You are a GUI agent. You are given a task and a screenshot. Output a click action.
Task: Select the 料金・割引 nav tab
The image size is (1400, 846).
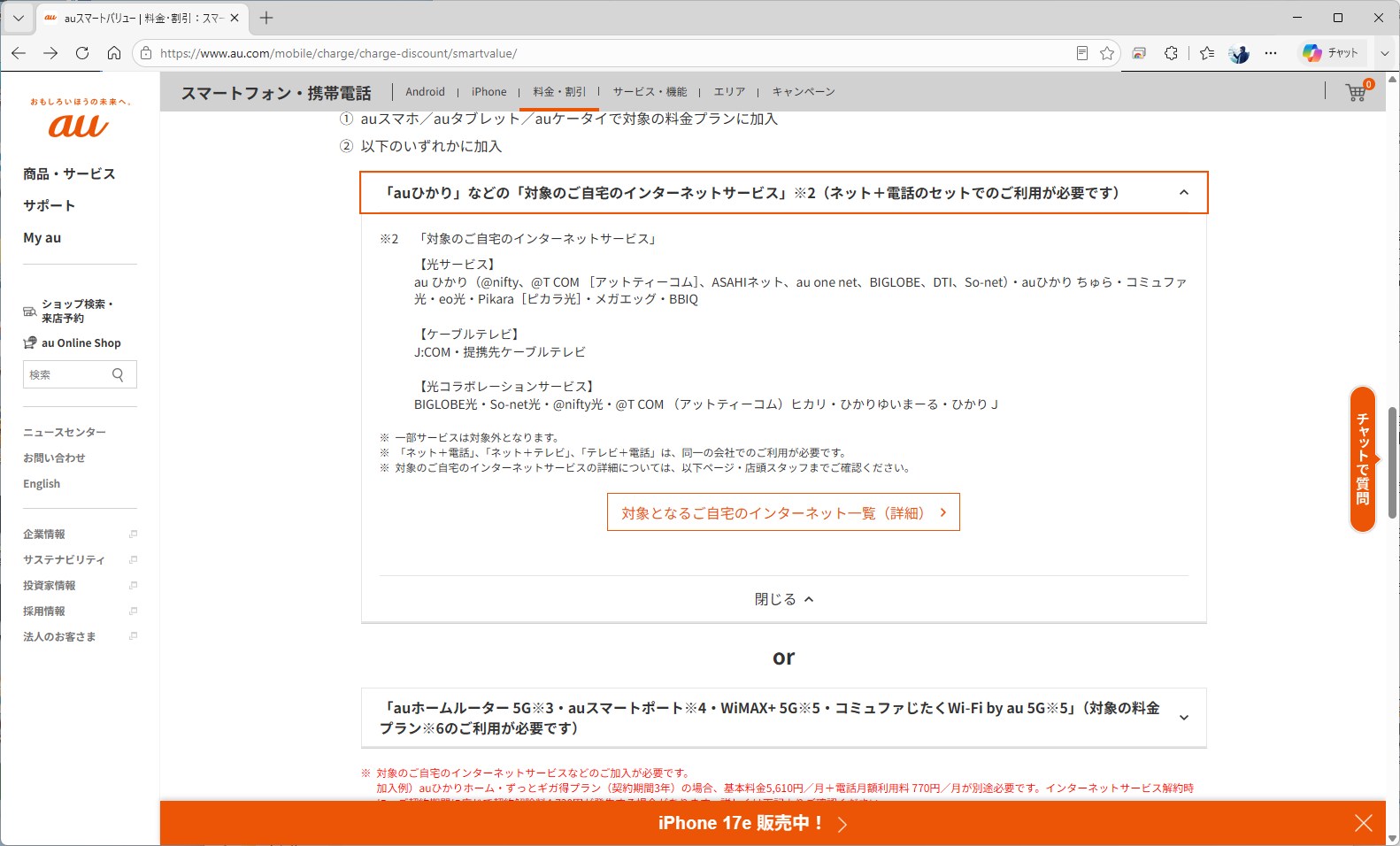pos(559,91)
